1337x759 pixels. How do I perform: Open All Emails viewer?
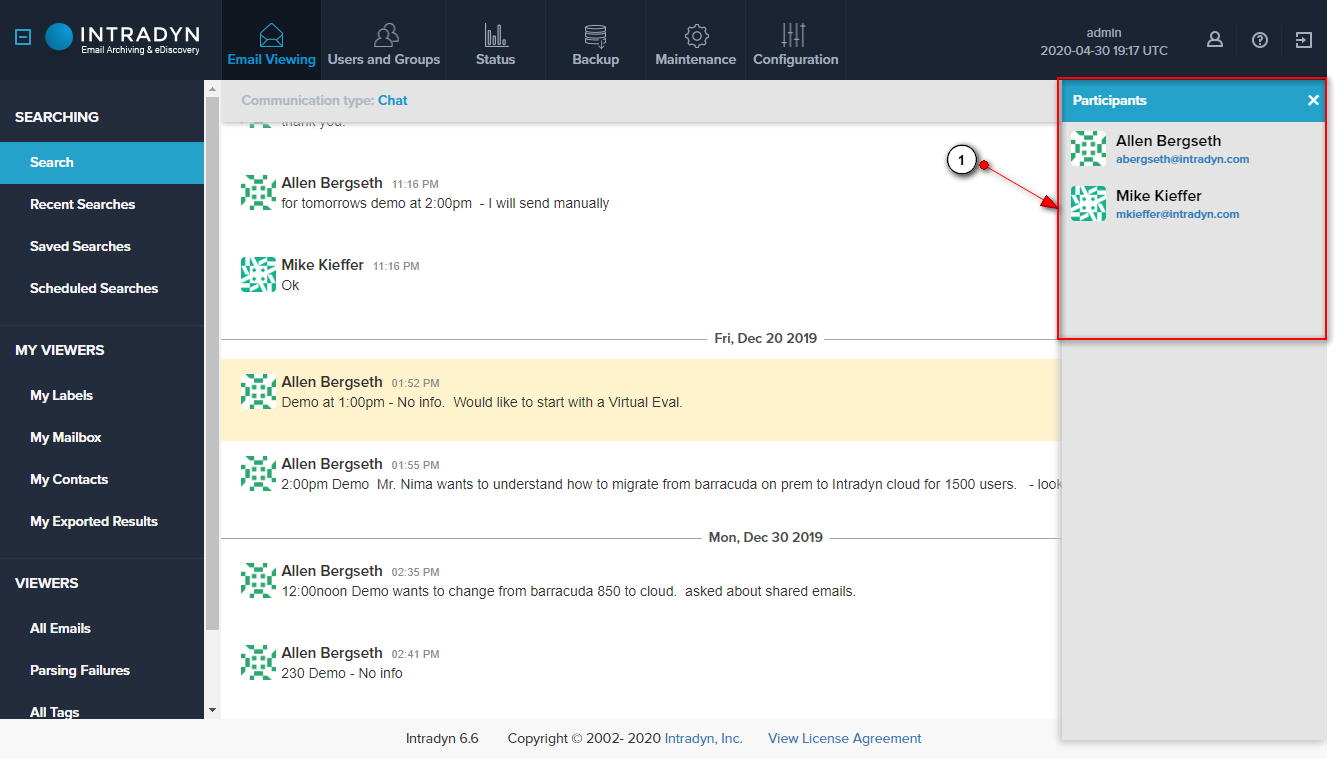pos(102,628)
